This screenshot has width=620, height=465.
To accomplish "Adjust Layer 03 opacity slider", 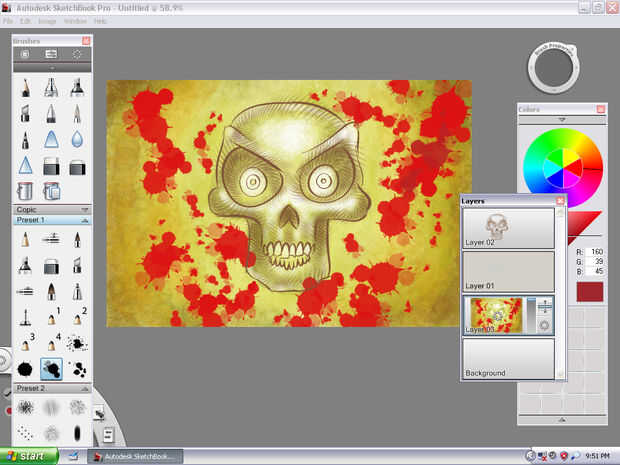I will (x=531, y=316).
